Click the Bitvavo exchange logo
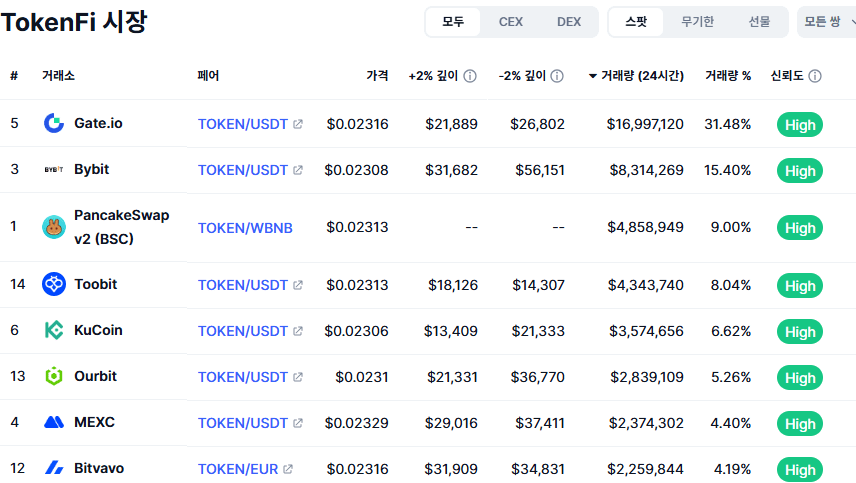Screen dimensions: 856x483 coord(54,468)
